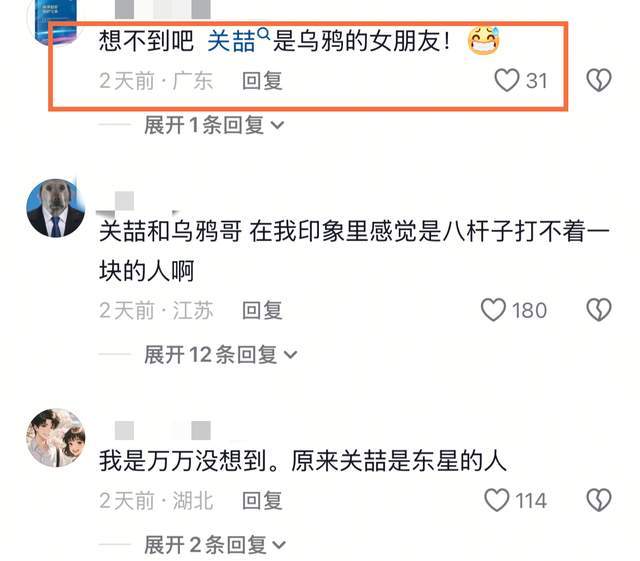Dislike the Guangdong comment with broken heart
The width and height of the screenshot is (640, 561).
599,80
